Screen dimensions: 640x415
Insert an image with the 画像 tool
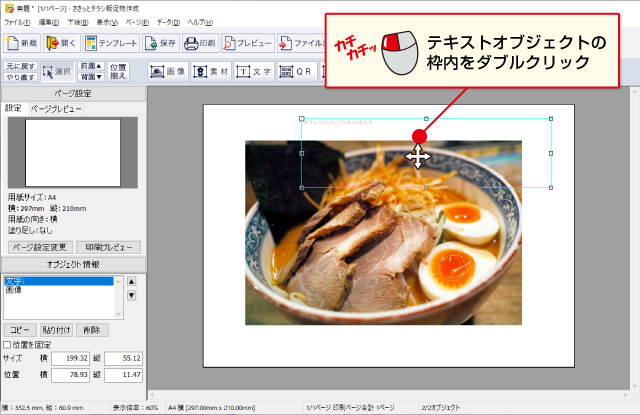pos(169,72)
